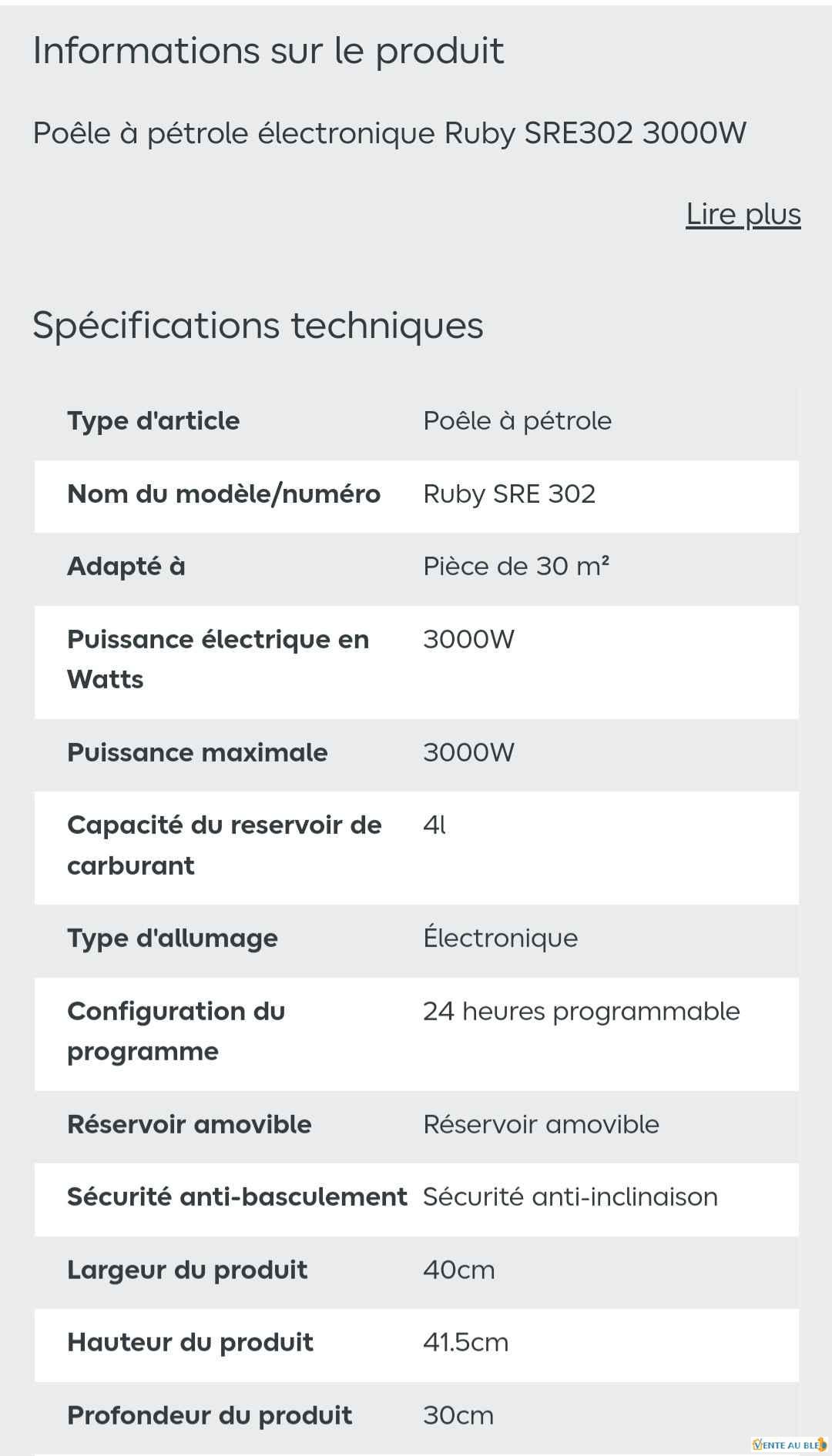Click the "4l" fuel tank capacity value
The height and width of the screenshot is (1456, 832).
pyautogui.click(x=434, y=825)
